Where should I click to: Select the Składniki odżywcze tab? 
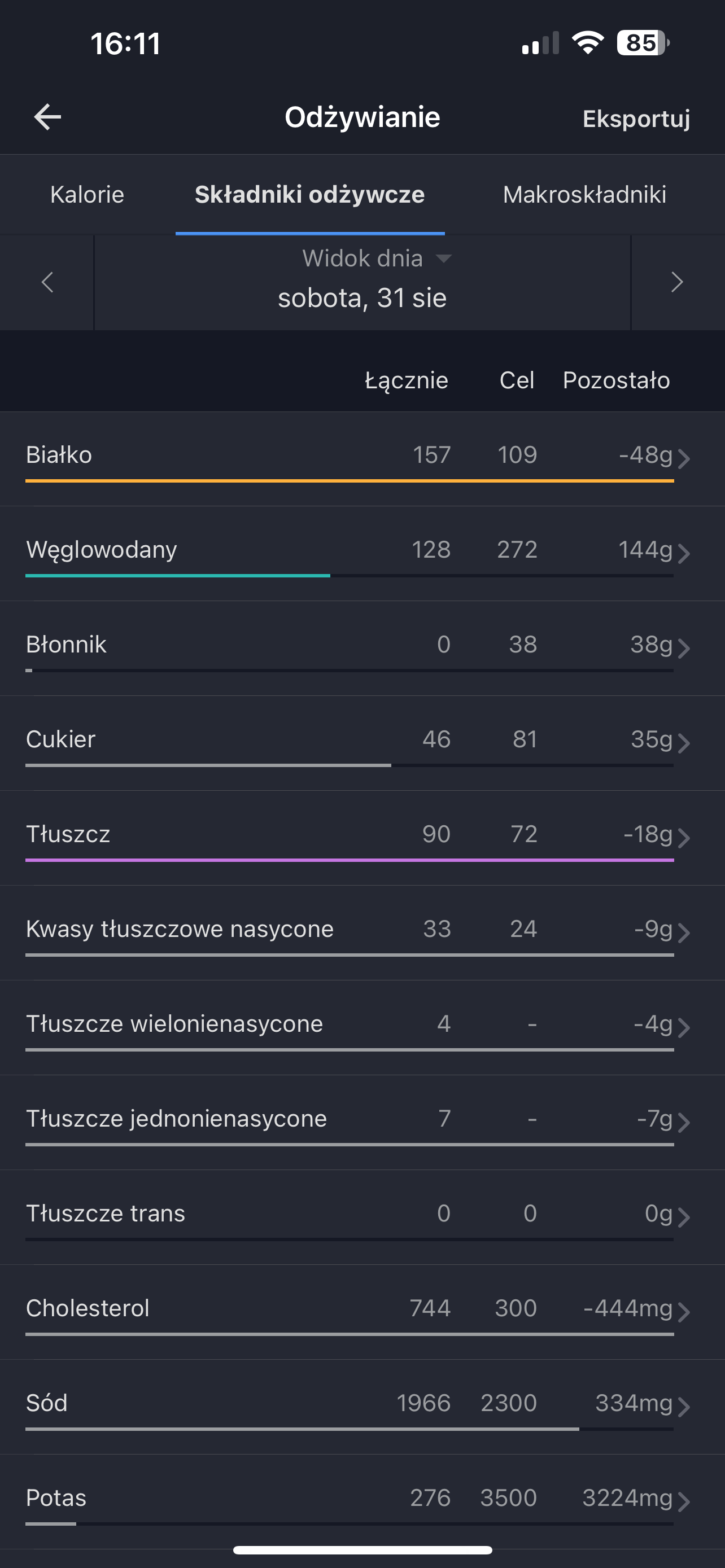(x=309, y=195)
